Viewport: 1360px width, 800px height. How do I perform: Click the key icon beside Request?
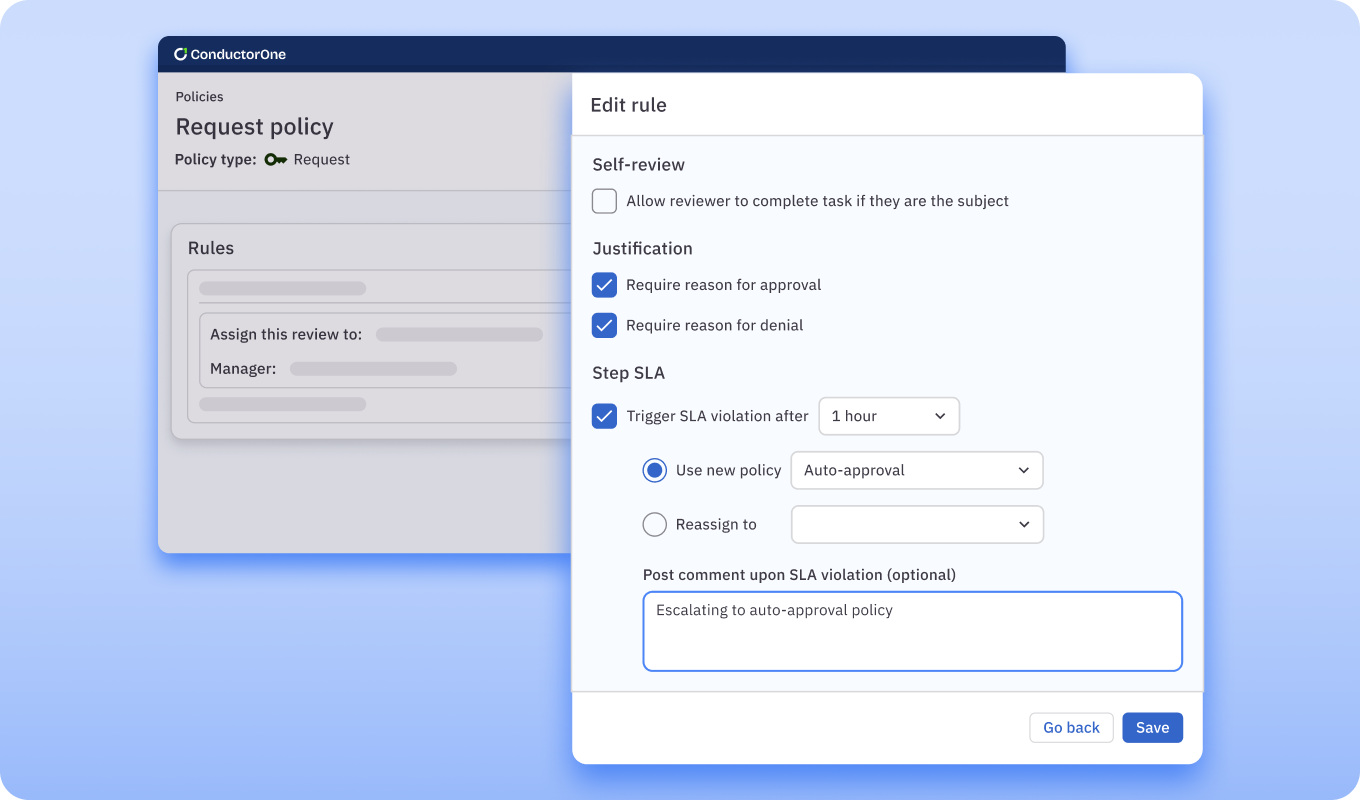(x=275, y=160)
